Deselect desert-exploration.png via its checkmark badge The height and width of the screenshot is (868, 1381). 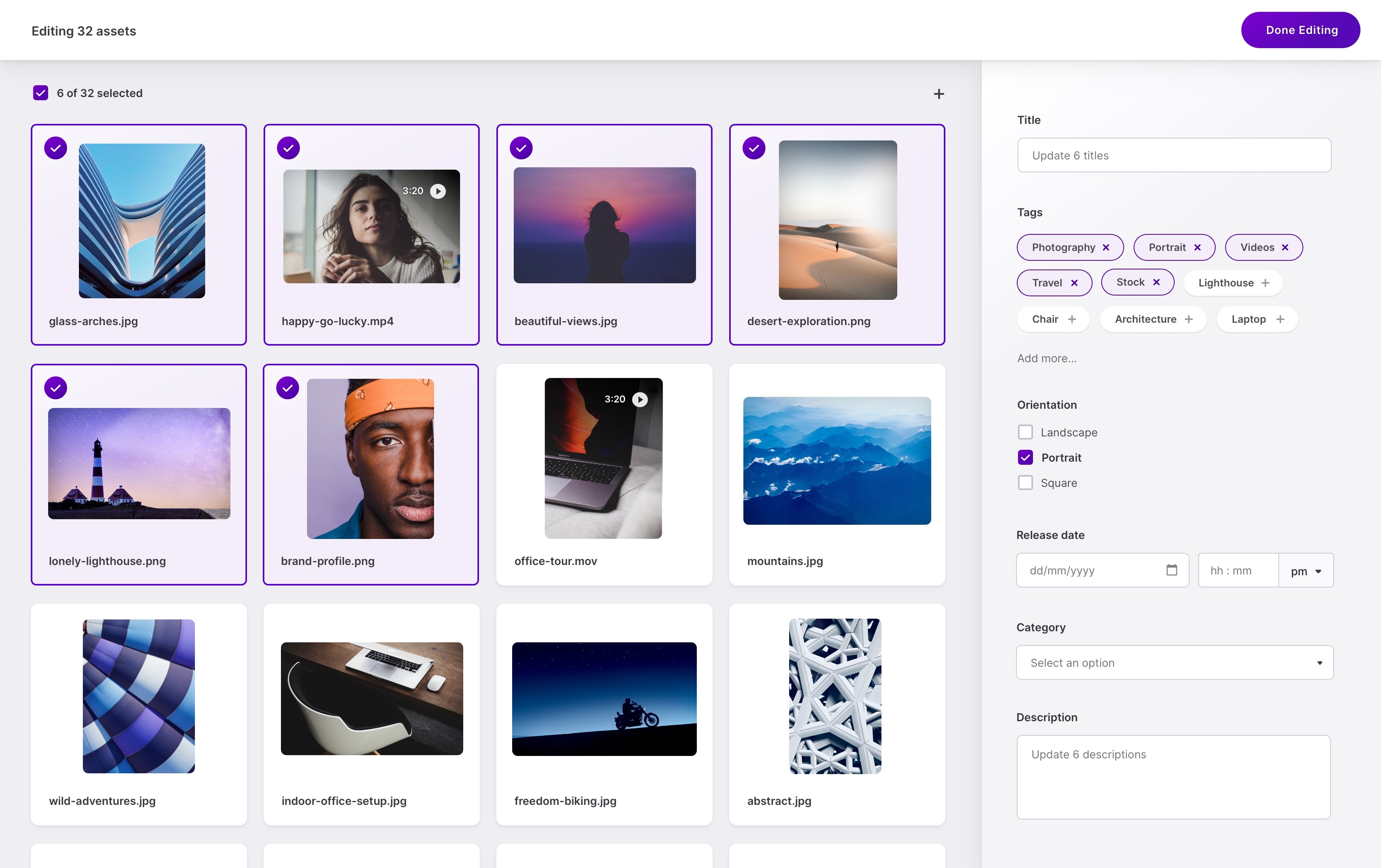pyautogui.click(x=754, y=147)
